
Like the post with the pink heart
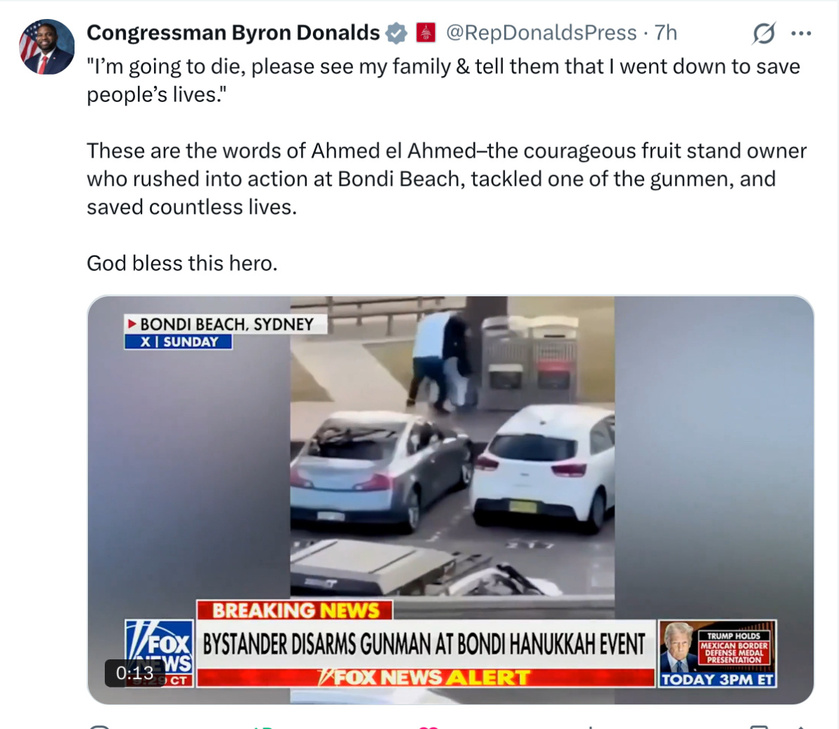428,727
